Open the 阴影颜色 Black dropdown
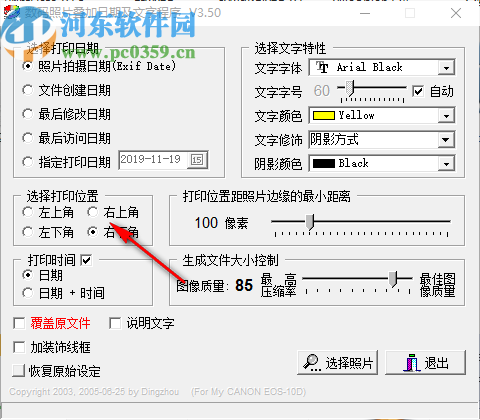The height and width of the screenshot is (420, 480). [446, 164]
